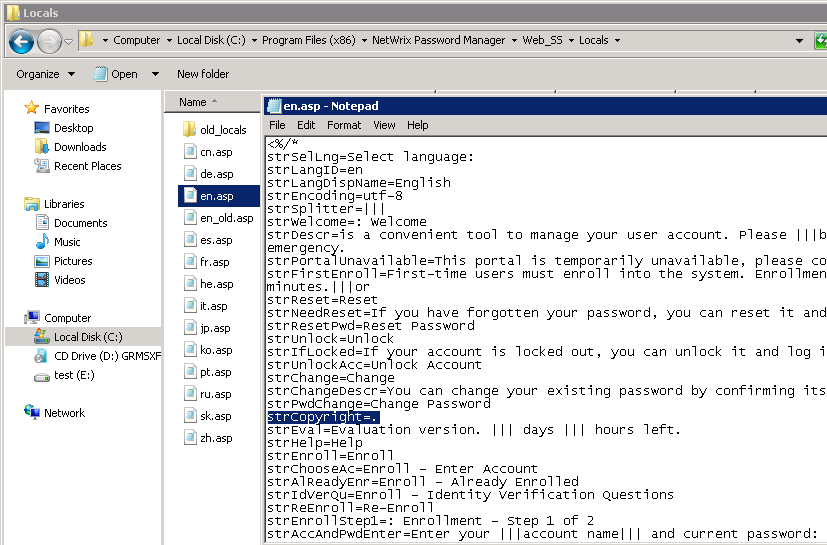
Task: Open the Edit menu in Notepad
Action: pos(306,125)
